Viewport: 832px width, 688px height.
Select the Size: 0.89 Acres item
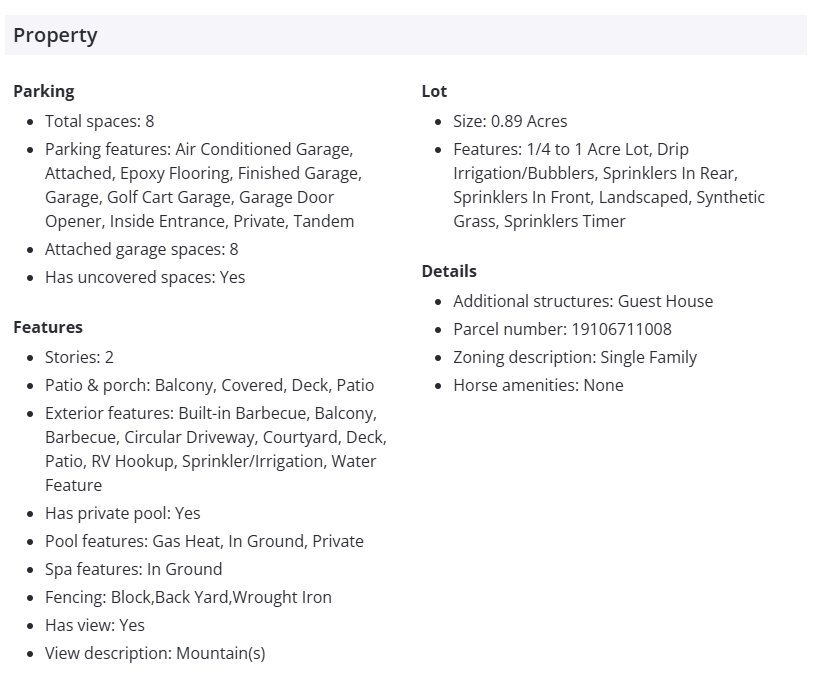509,121
